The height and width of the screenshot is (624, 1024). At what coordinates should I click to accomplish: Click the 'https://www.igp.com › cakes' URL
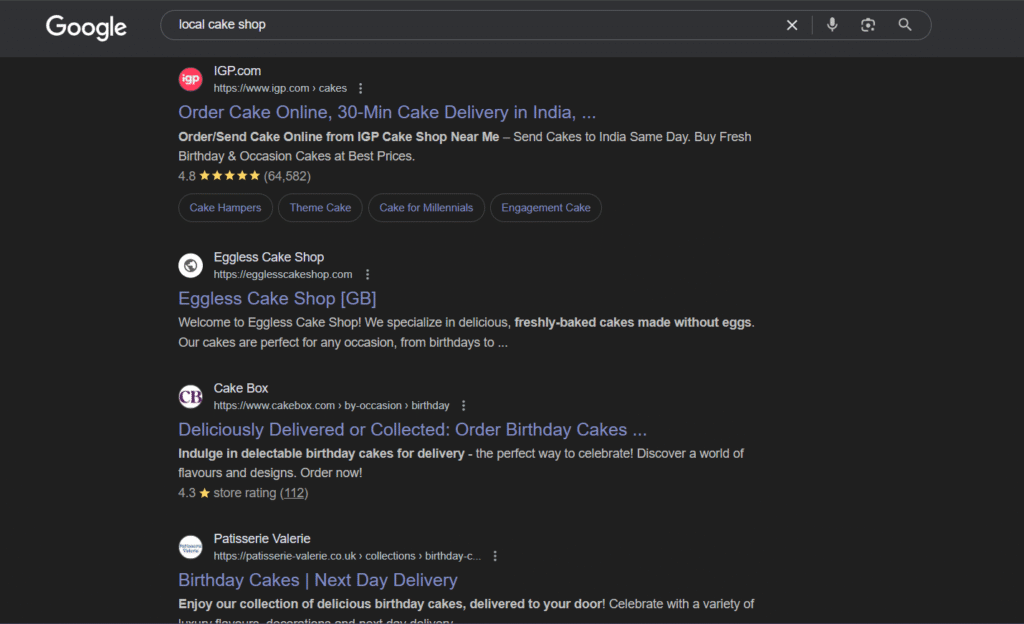280,88
